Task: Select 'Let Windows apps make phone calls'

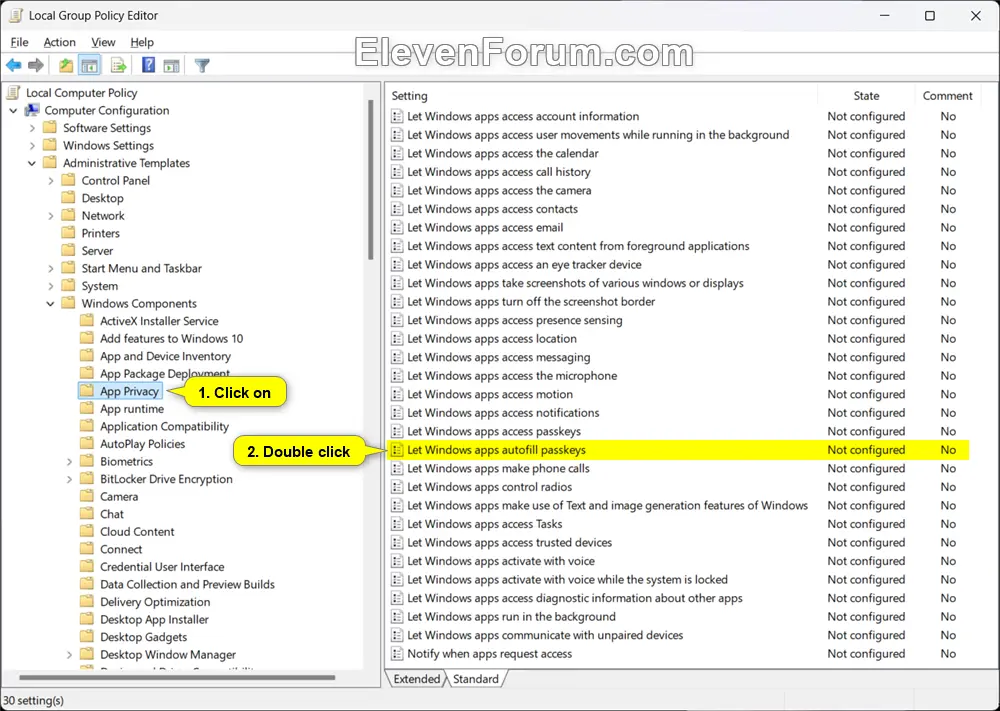Action: 498,468
